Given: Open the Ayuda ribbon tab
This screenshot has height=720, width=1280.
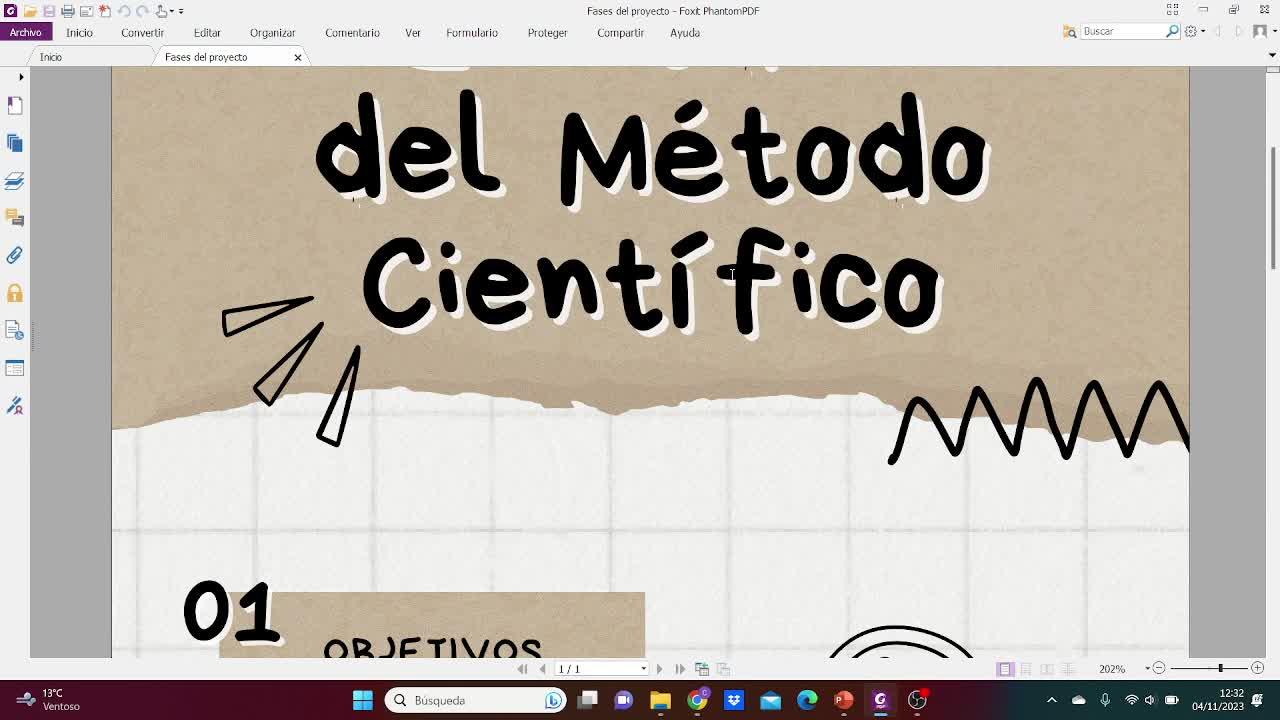Looking at the screenshot, I should tap(685, 32).
